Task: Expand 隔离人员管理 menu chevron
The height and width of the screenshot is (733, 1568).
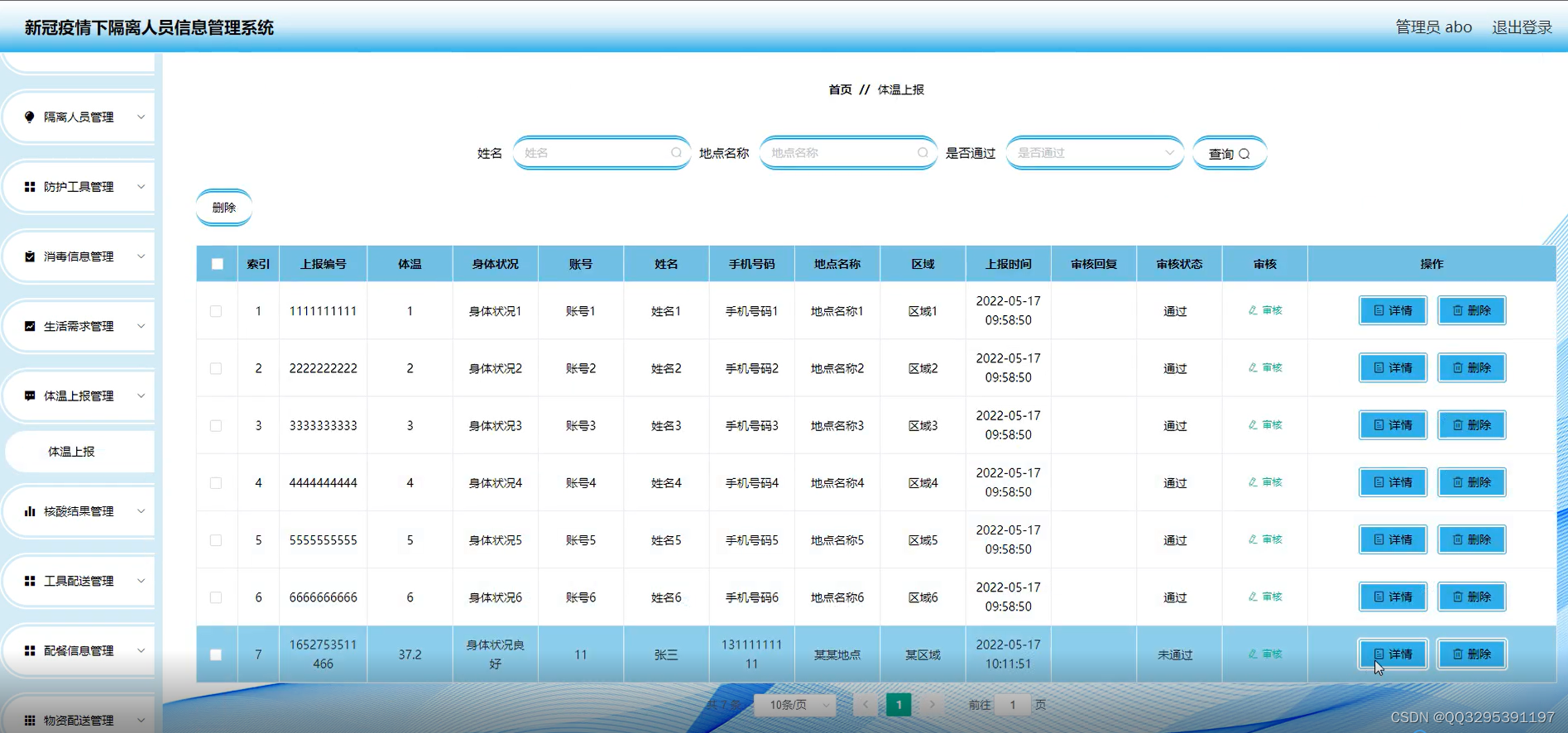Action: [141, 117]
